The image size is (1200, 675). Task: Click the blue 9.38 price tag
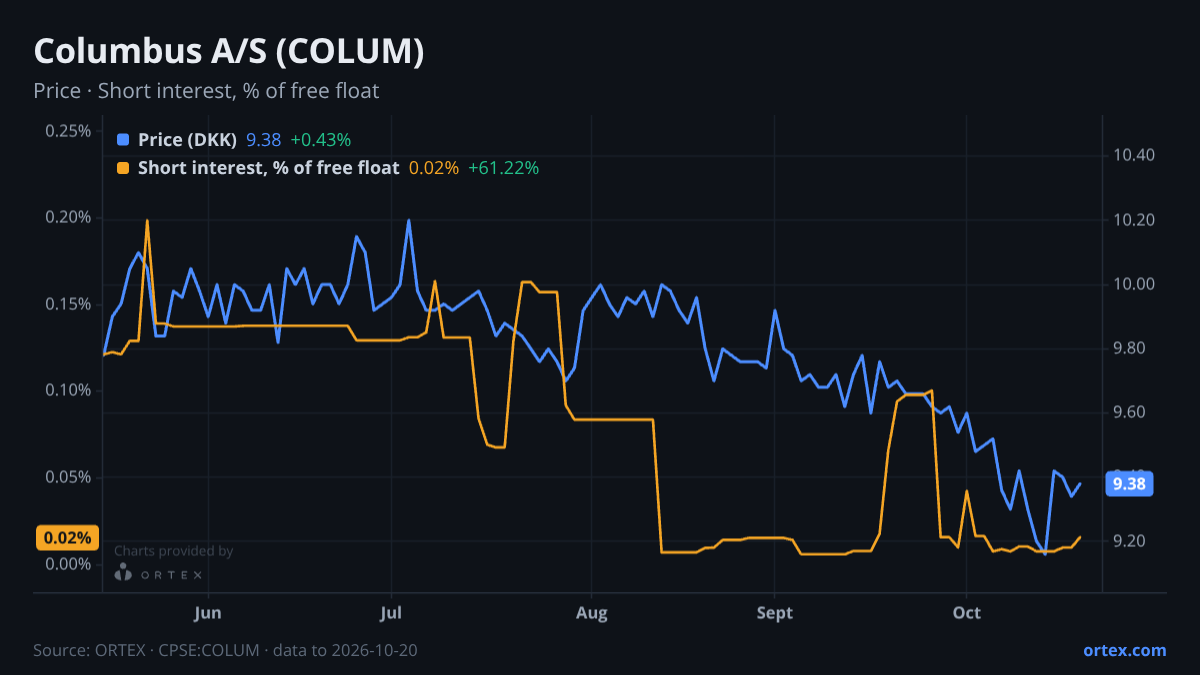pos(1128,484)
